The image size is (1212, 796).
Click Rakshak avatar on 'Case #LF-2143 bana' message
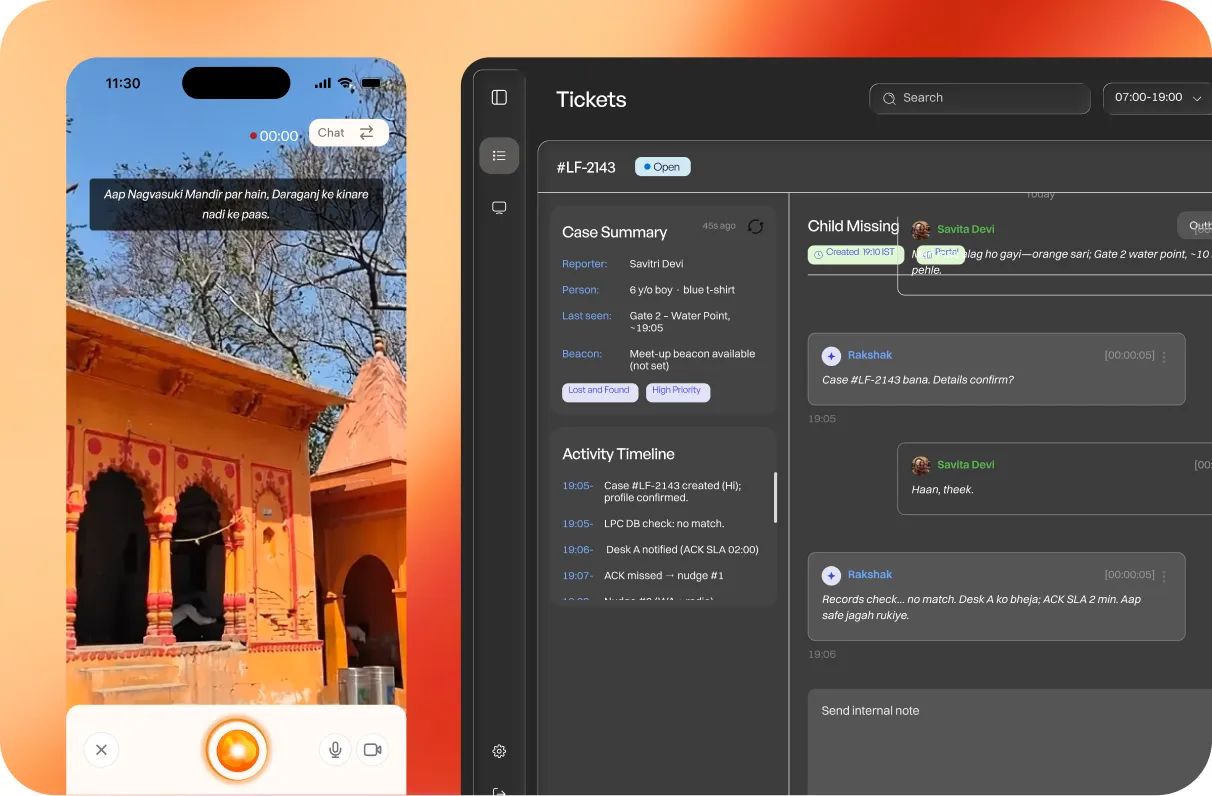click(x=831, y=356)
